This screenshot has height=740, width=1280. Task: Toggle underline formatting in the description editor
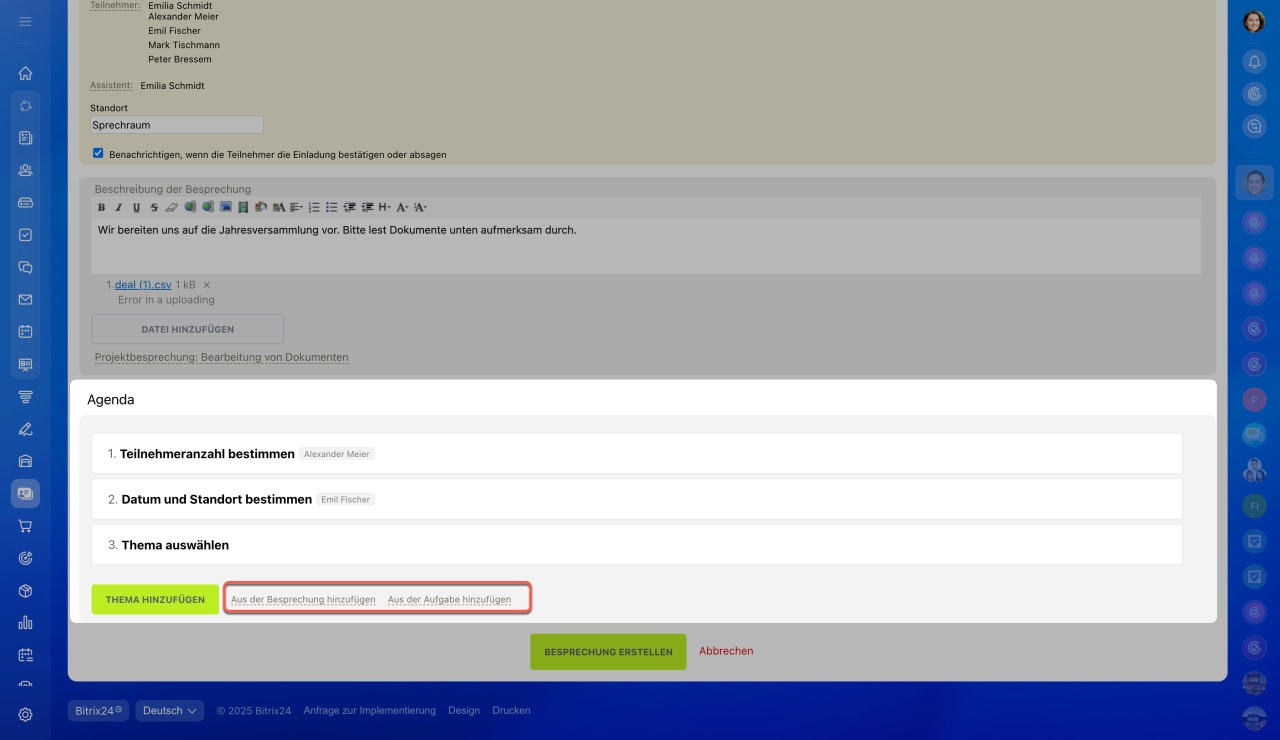136,207
